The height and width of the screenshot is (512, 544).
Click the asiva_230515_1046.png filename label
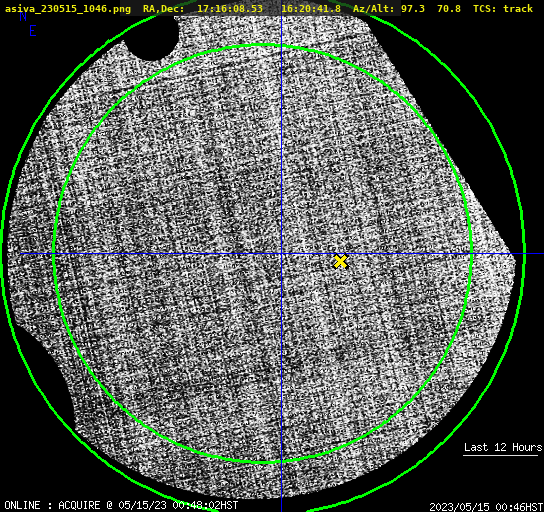(x=68, y=8)
